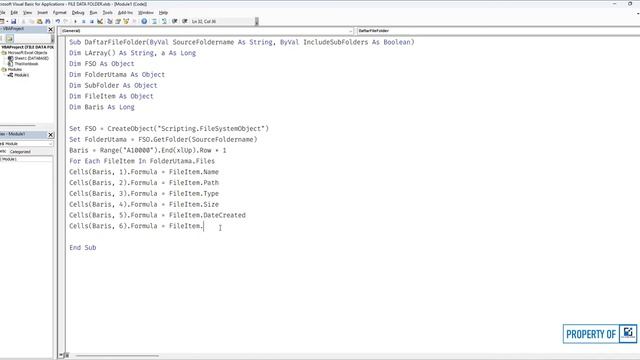Image resolution: width=640 pixels, height=360 pixels.
Task: Open the Format menu
Action: [x=60, y=13]
